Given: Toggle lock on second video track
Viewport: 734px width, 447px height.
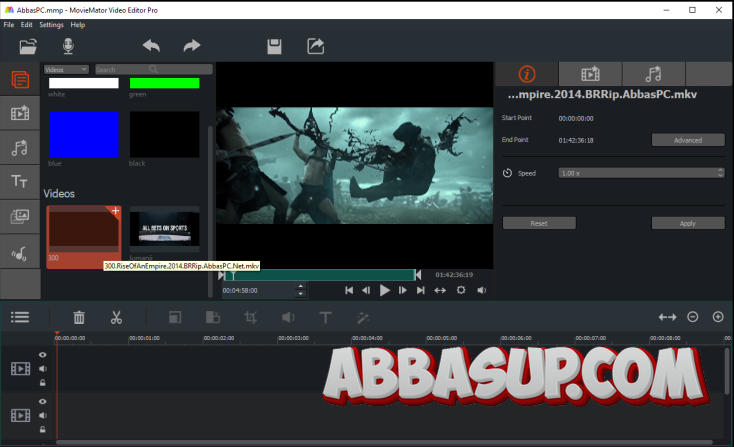Looking at the screenshot, I should (x=43, y=430).
